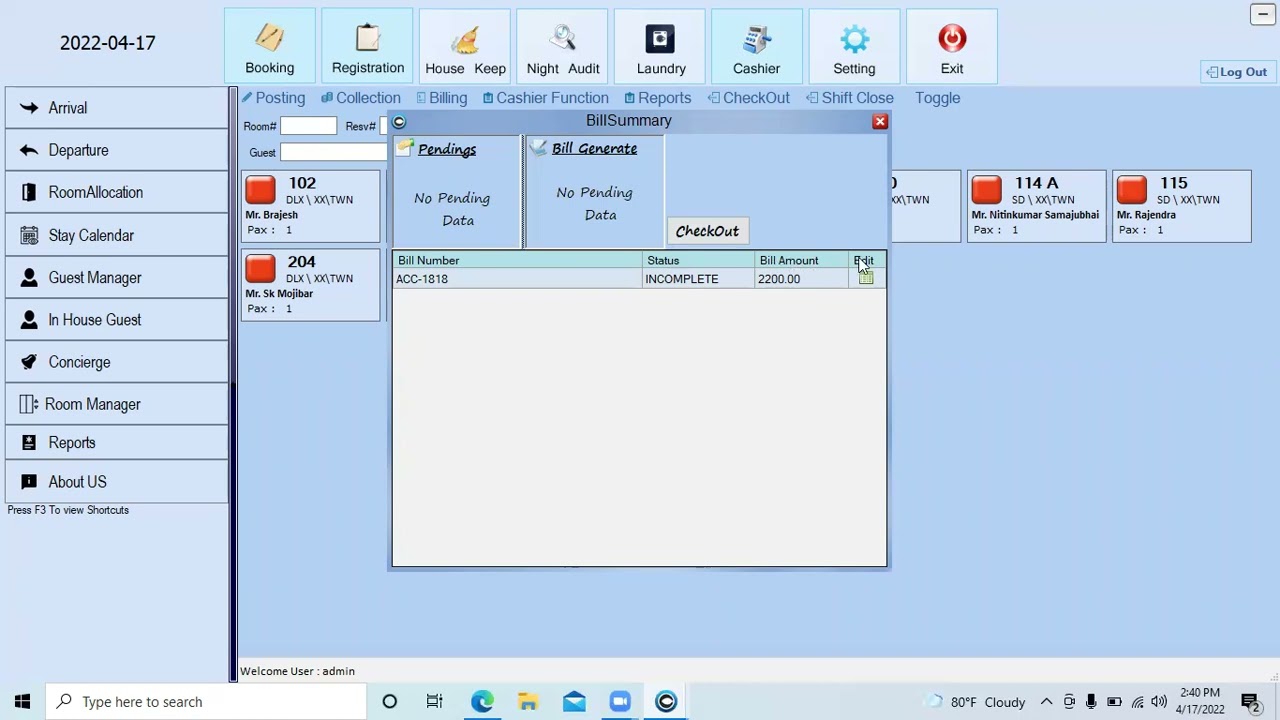Click the volume tray icon

[x=1159, y=702]
